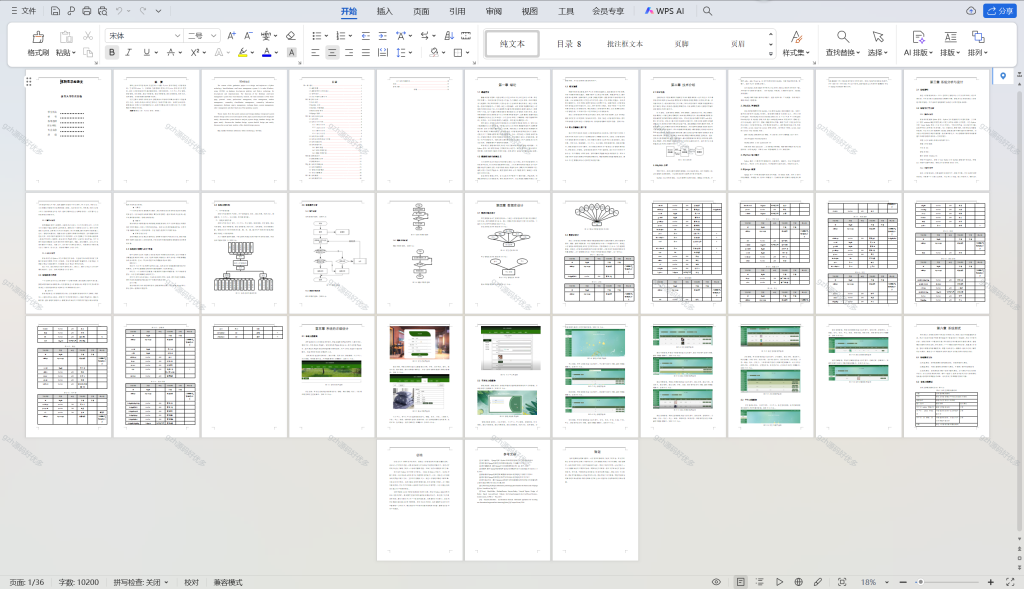Image resolution: width=1024 pixels, height=589 pixels.
Task: Click AI 排版 button
Action: coord(918,43)
